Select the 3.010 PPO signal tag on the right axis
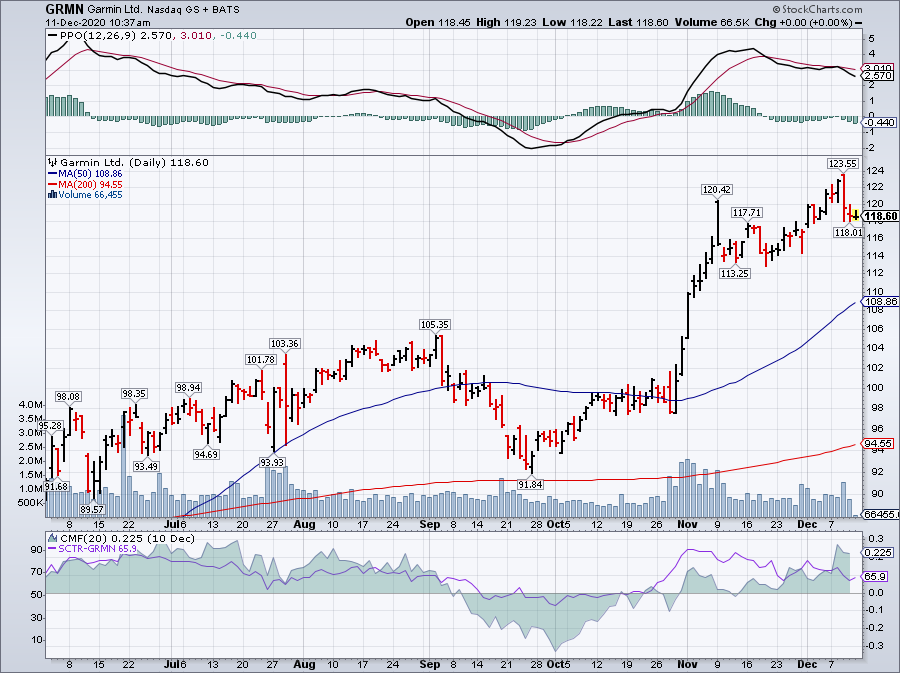This screenshot has width=900, height=673. point(878,68)
